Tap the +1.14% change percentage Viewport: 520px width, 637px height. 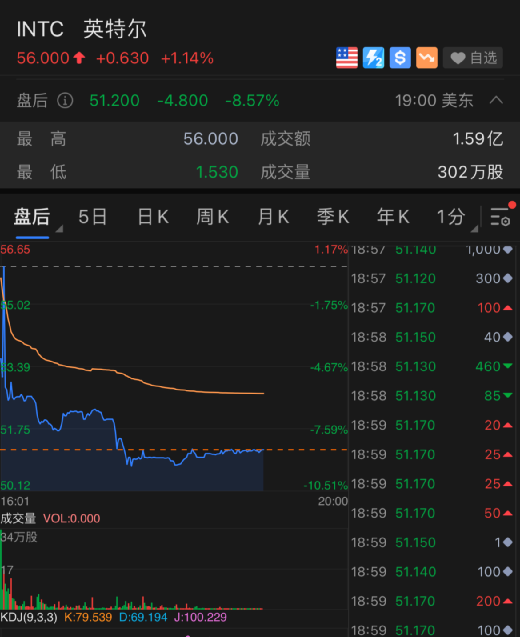(187, 58)
